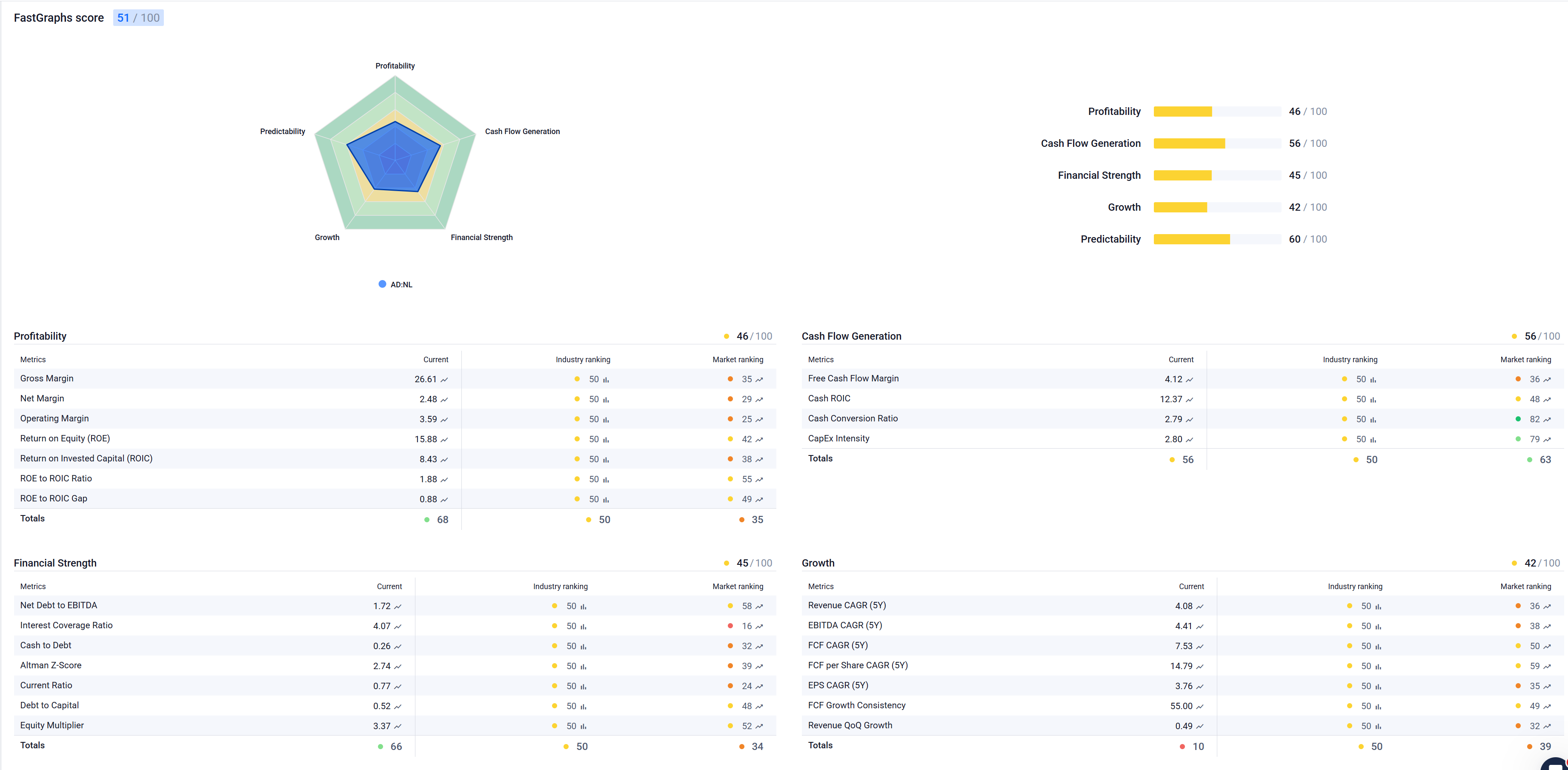1568x770 pixels.
Task: View Interest Coverage Ratio industry bar chart icon
Action: click(x=583, y=627)
